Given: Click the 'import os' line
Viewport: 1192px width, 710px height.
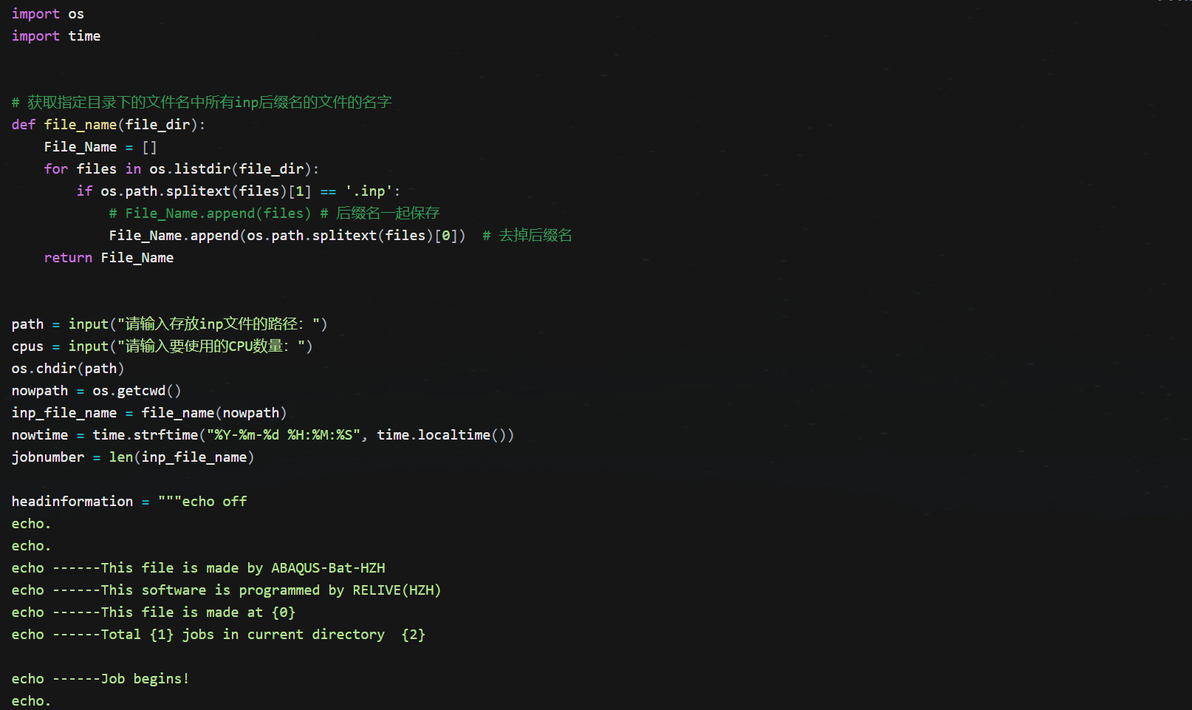Looking at the screenshot, I should coord(48,14).
